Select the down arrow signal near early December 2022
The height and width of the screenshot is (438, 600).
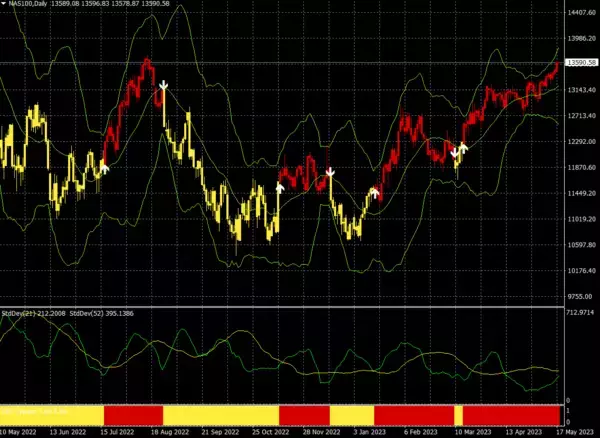point(330,173)
